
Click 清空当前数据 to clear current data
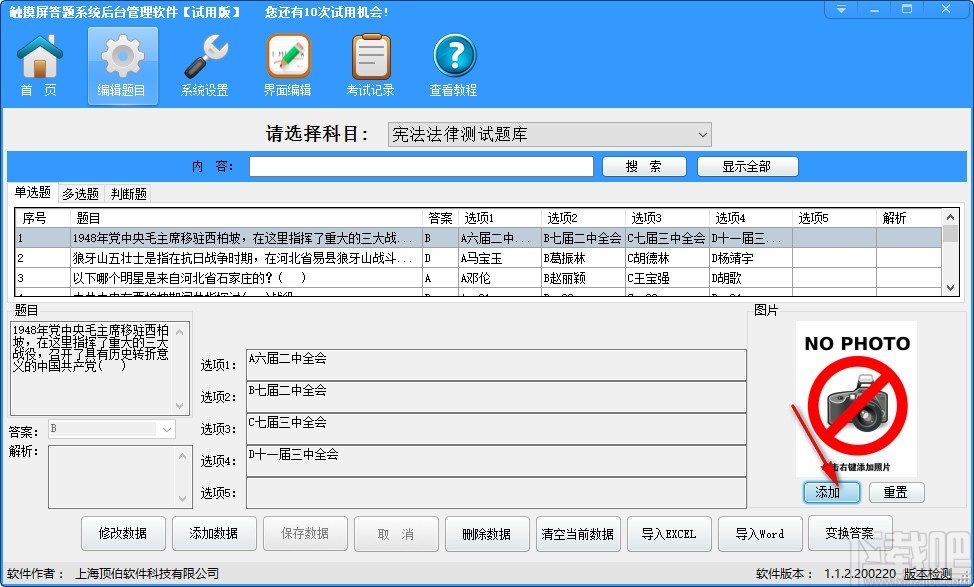pyautogui.click(x=578, y=533)
